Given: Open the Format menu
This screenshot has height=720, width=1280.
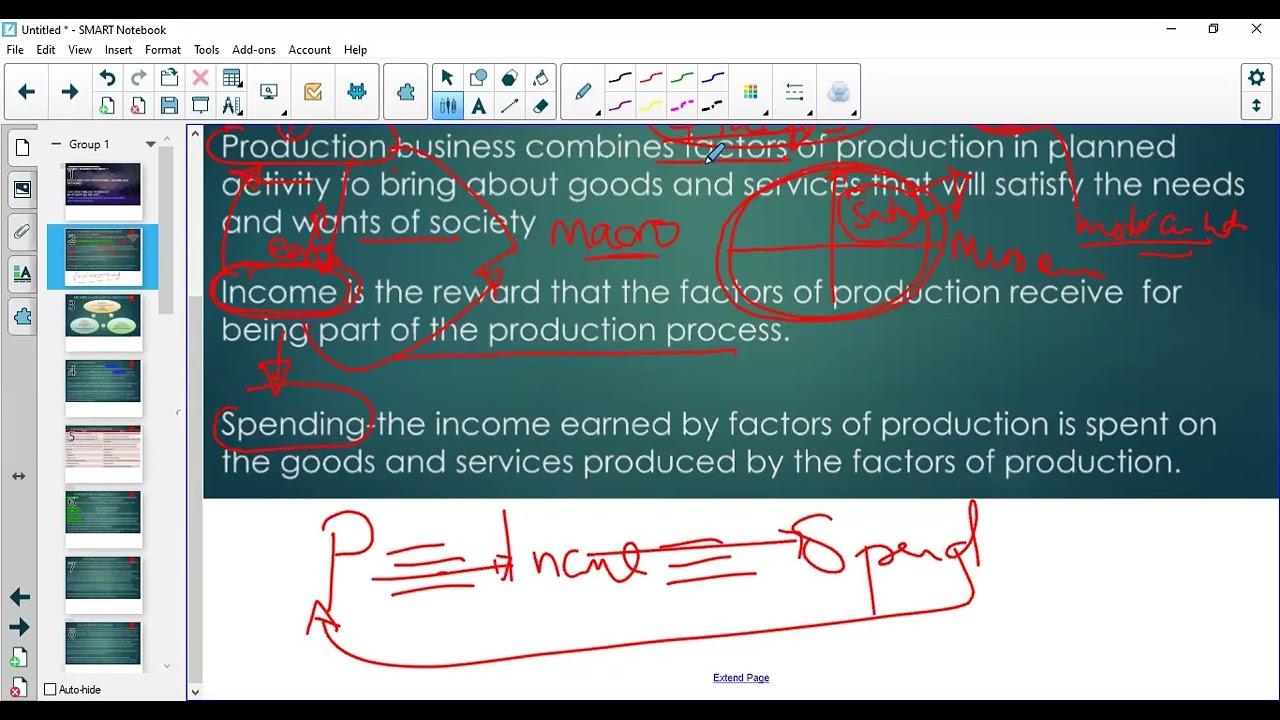Looking at the screenshot, I should pos(163,50).
